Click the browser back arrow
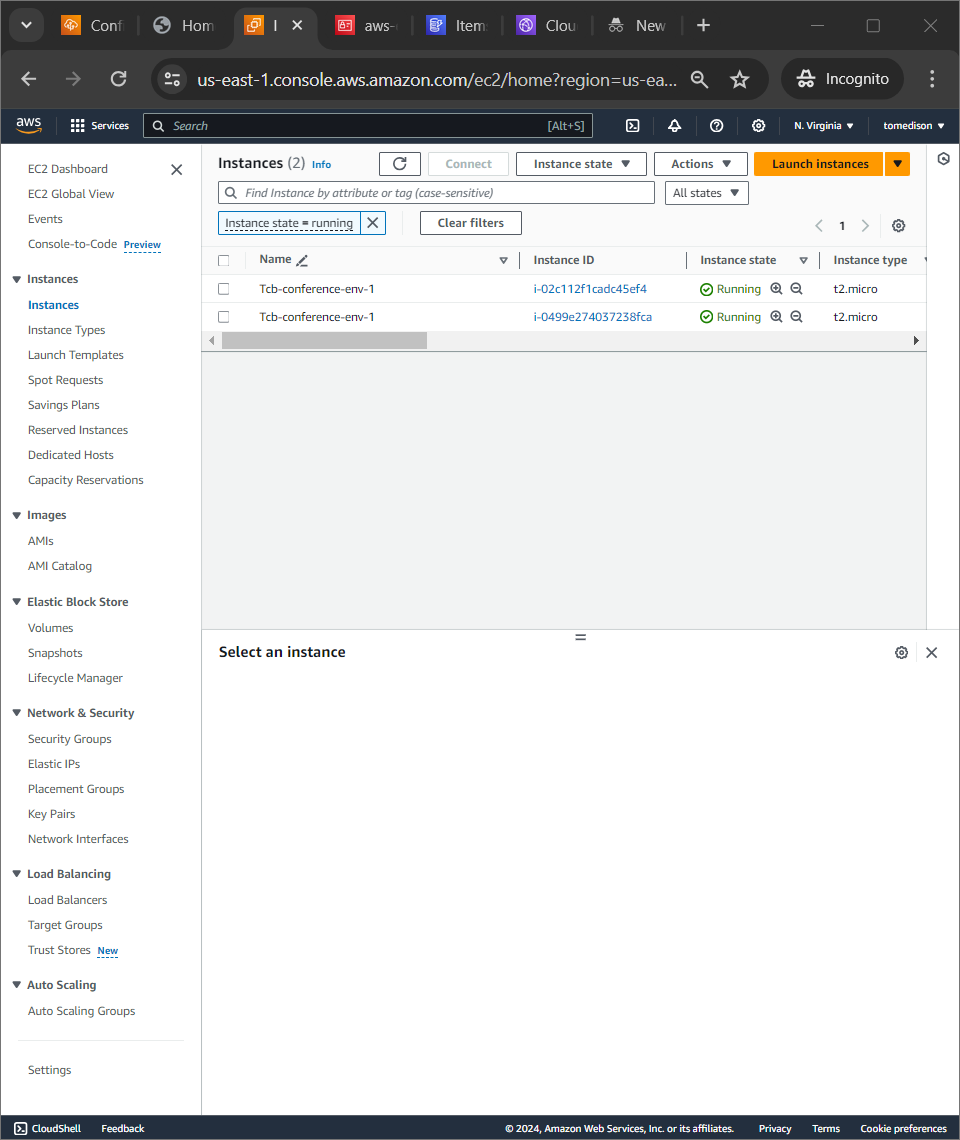Screen dimensions: 960x1140 (x=28, y=79)
